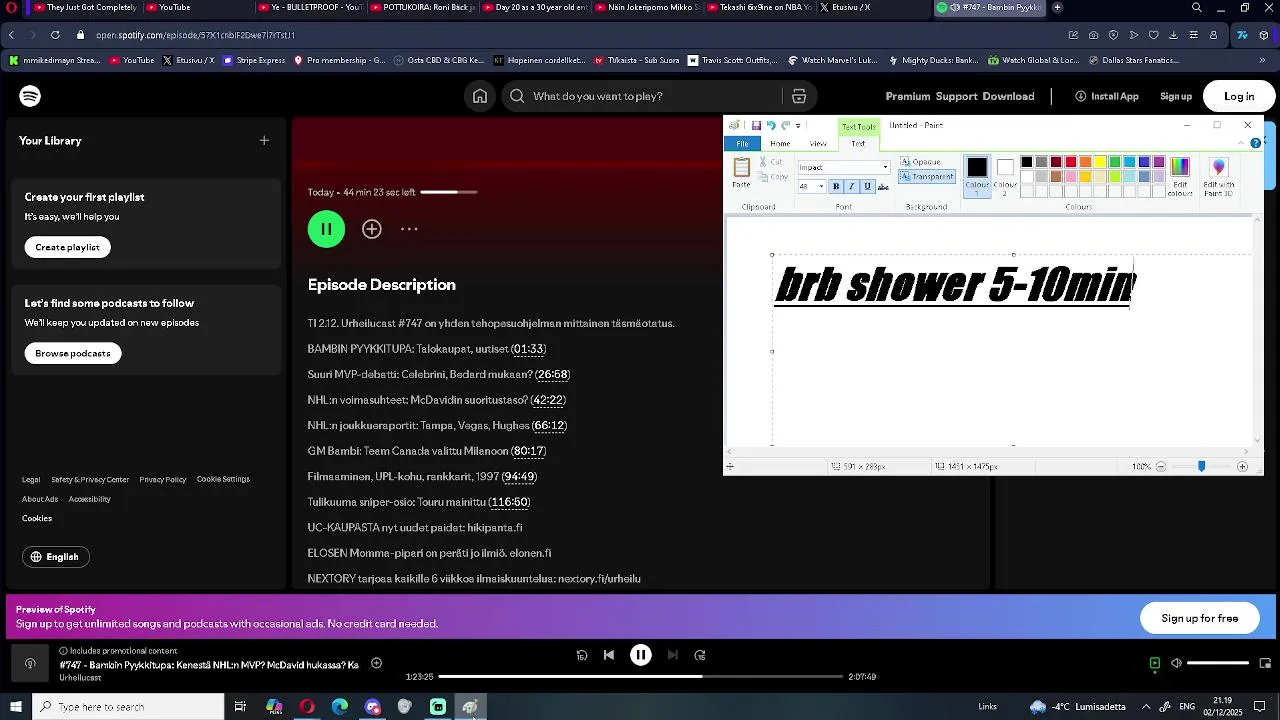Screen dimensions: 1280x720
Task: Open Task View on taskbar
Action: [240, 707]
